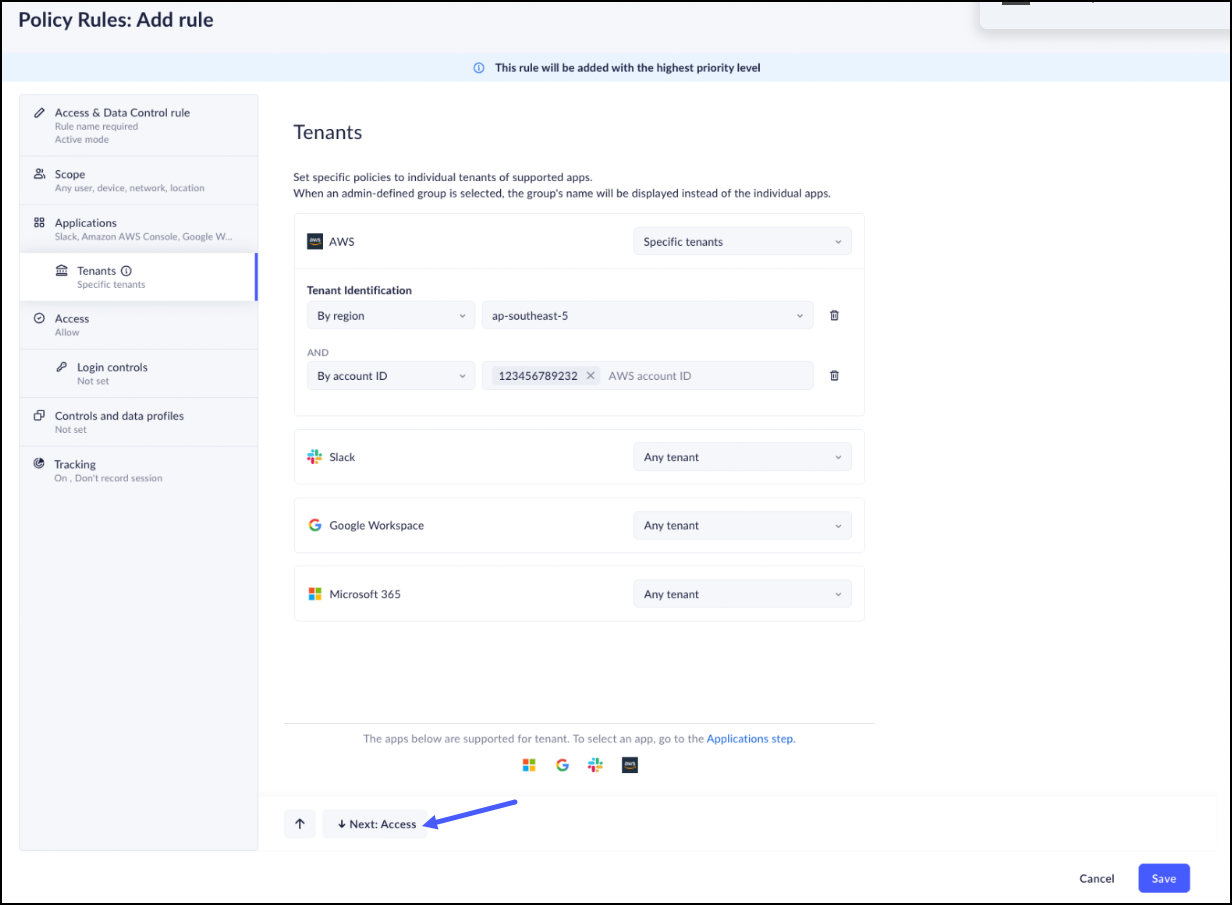Viewport: 1232px width, 905px height.
Task: Click the Save button
Action: pos(1163,878)
